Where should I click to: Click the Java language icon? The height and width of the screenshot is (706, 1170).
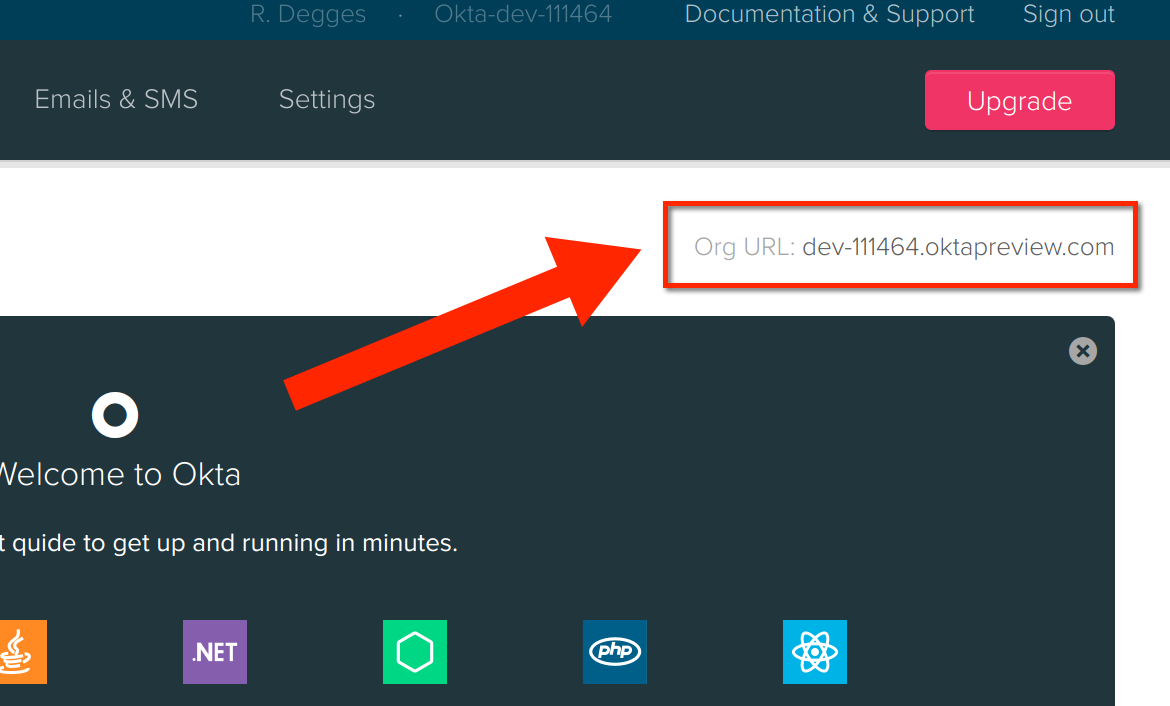click(x=20, y=652)
